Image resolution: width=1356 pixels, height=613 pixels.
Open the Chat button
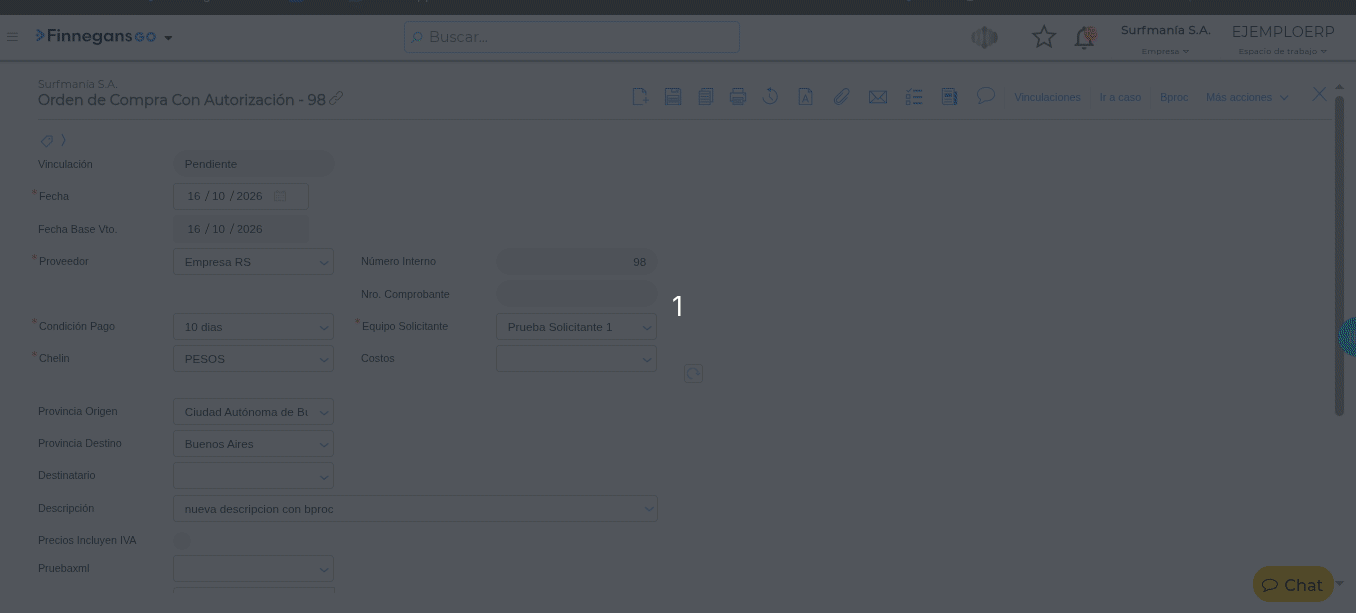tap(1293, 585)
